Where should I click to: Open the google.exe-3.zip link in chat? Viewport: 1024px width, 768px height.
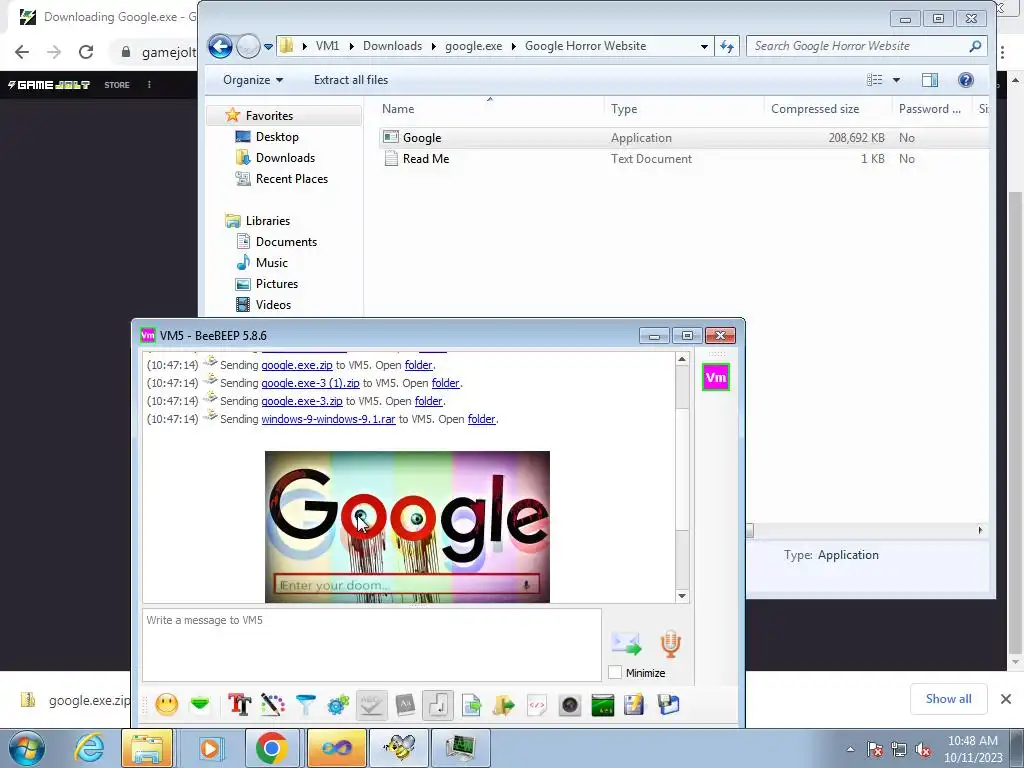[x=302, y=401]
